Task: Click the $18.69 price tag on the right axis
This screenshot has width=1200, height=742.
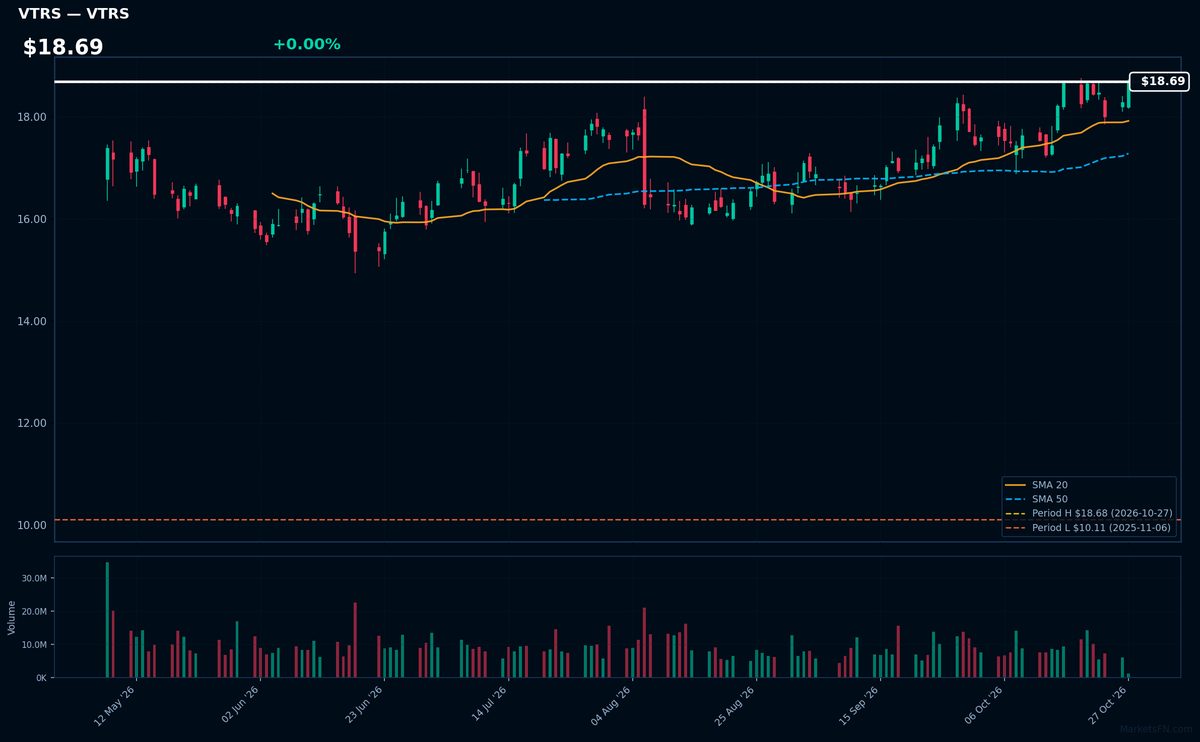Action: tap(1160, 82)
